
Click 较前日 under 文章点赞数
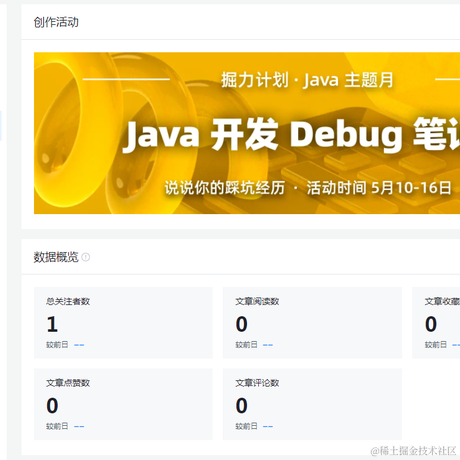click(x=57, y=426)
